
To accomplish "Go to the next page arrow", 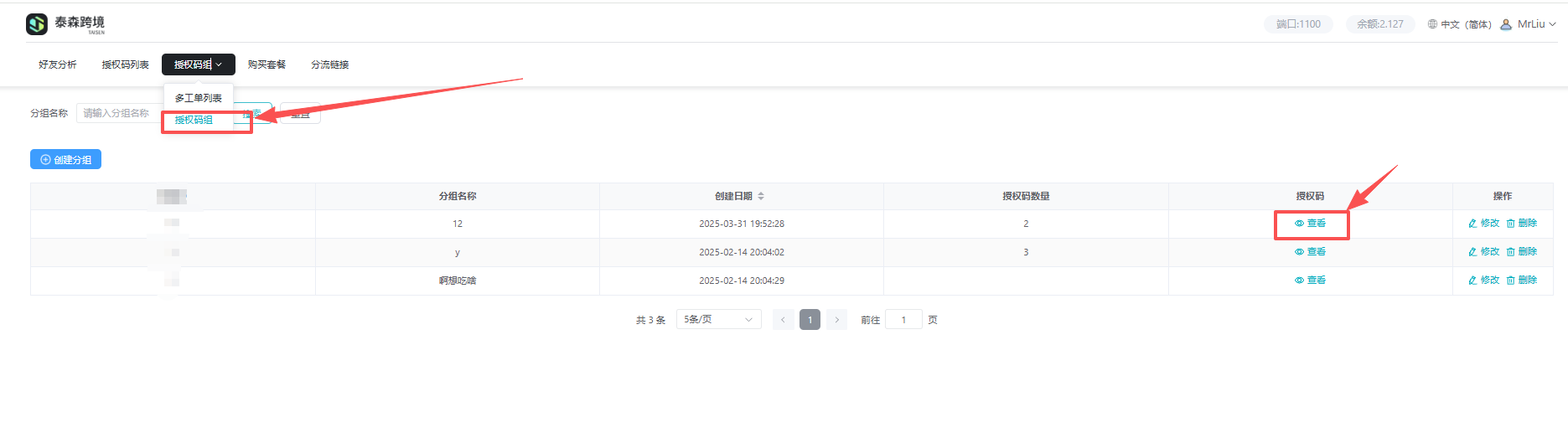I will pyautogui.click(x=836, y=320).
